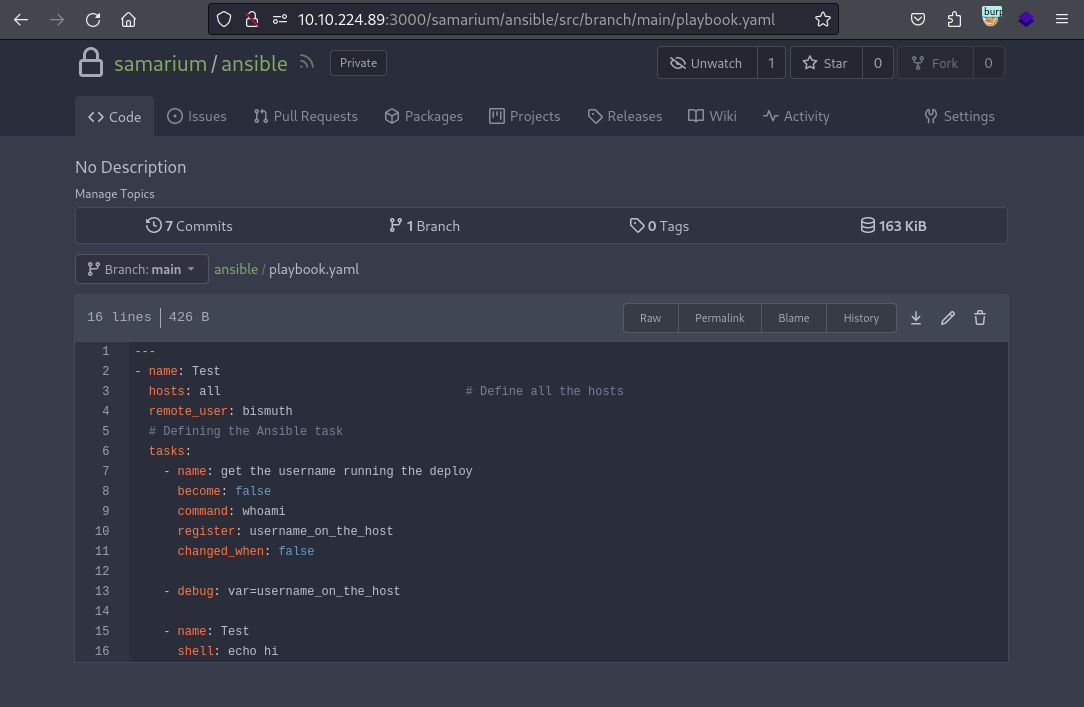Viewport: 1084px width, 707px height.
Task: Click the text 'shell: echo hi'
Action: point(228,651)
